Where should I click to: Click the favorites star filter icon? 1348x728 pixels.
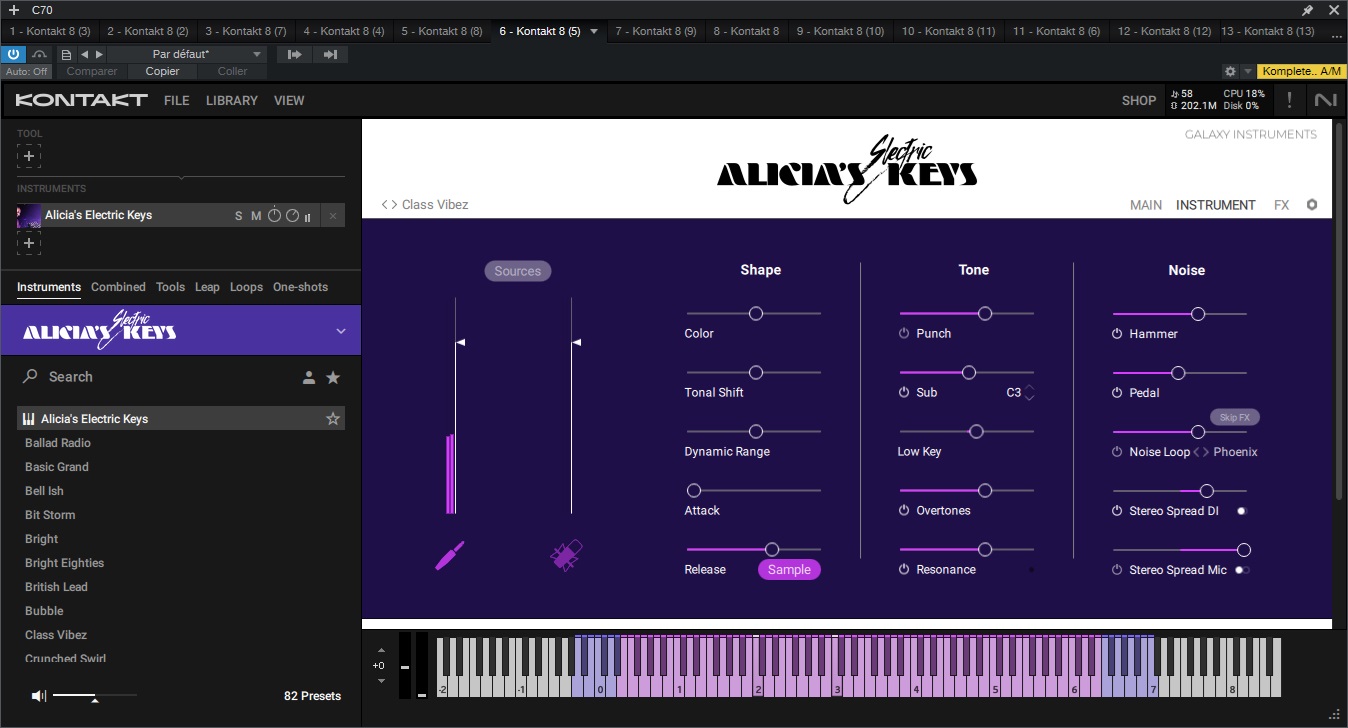(x=333, y=377)
